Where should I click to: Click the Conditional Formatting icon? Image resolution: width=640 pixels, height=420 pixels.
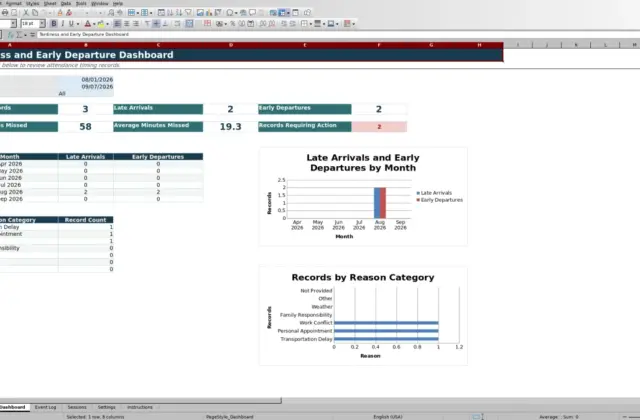click(x=347, y=24)
